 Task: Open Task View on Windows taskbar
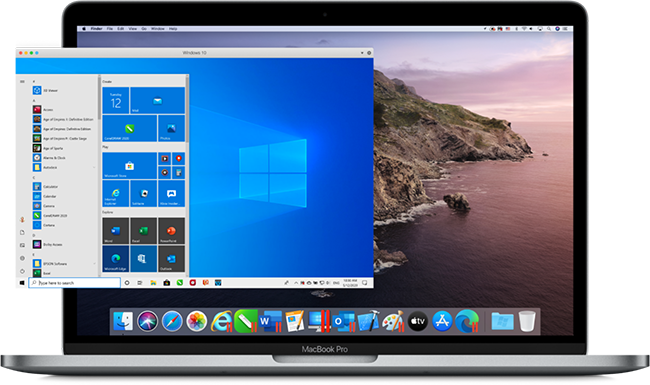(140, 283)
